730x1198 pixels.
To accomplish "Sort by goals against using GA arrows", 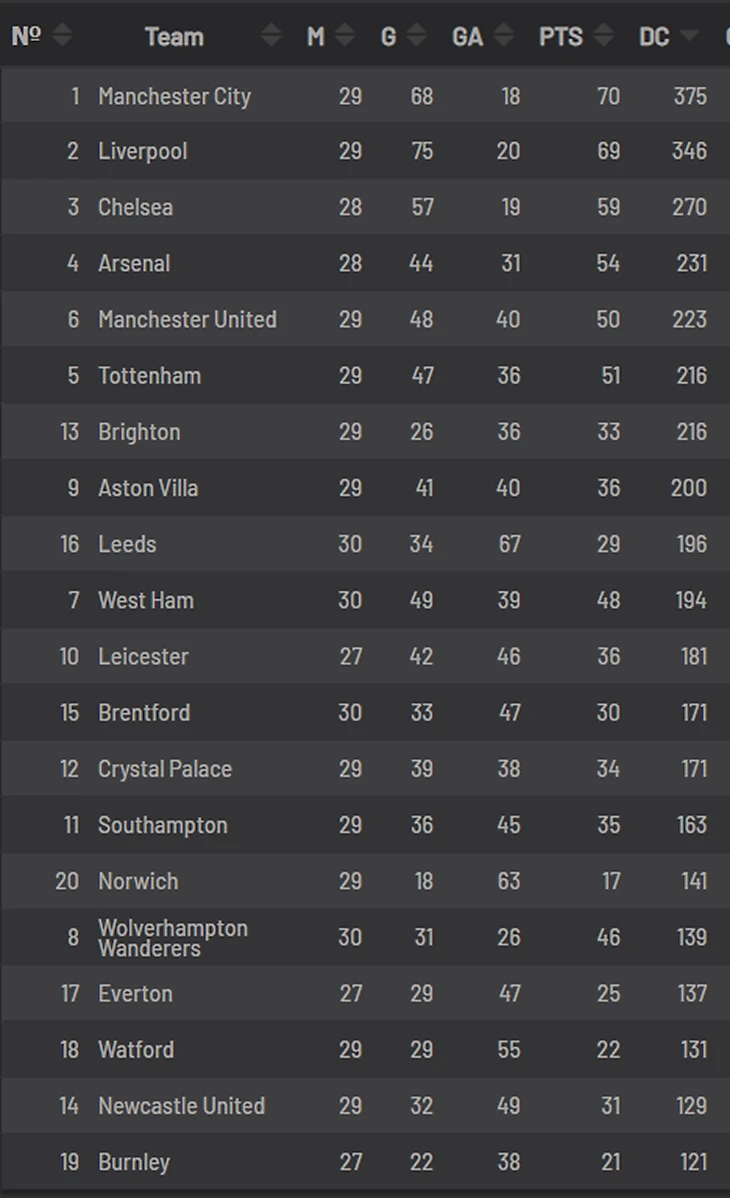I will (x=504, y=36).
